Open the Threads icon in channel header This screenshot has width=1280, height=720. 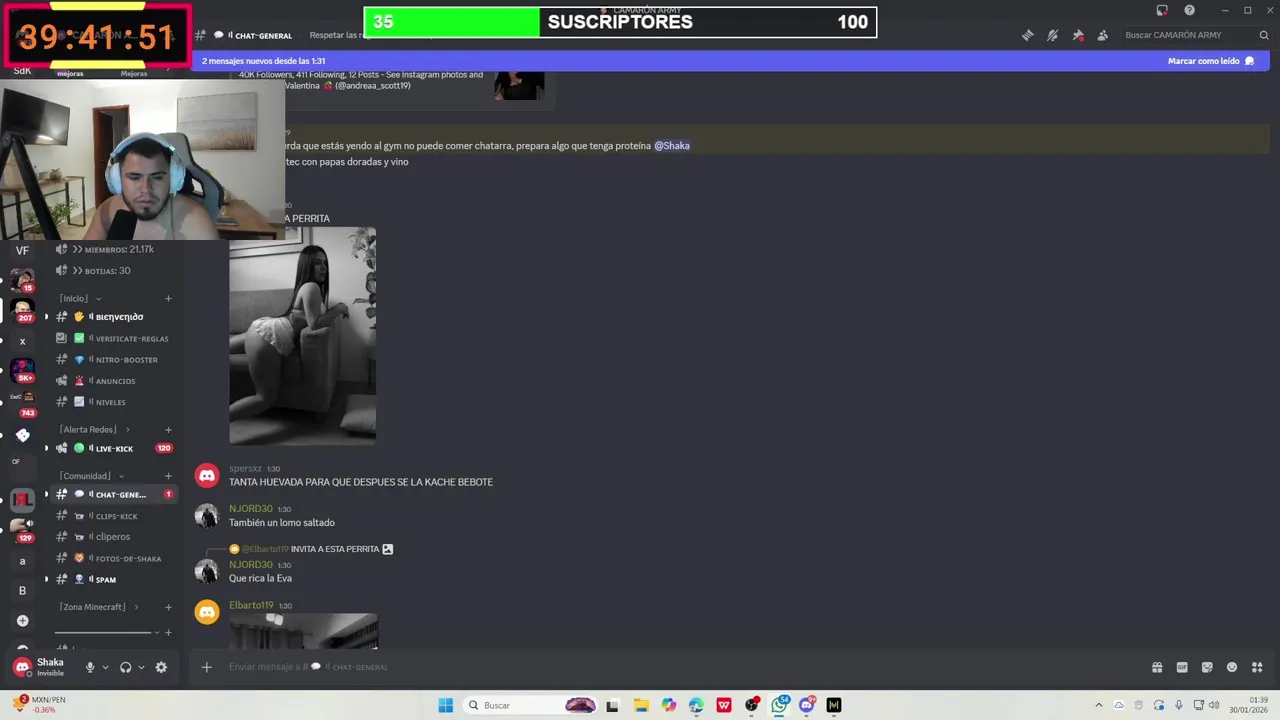coord(1027,35)
